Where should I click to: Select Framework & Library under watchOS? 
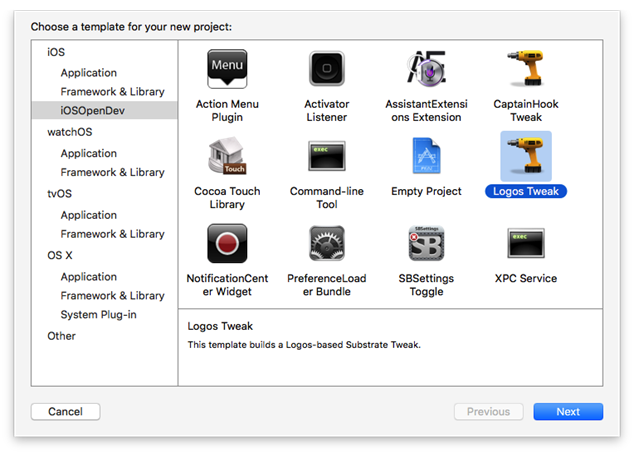pos(112,172)
